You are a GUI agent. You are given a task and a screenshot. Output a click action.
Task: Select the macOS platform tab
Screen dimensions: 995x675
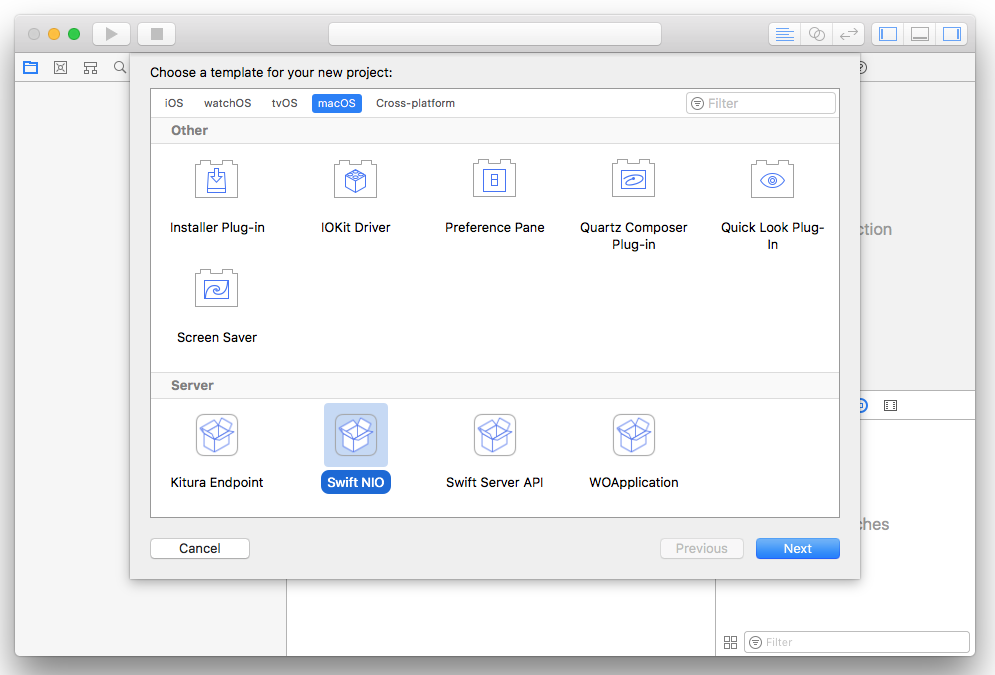[x=337, y=103]
